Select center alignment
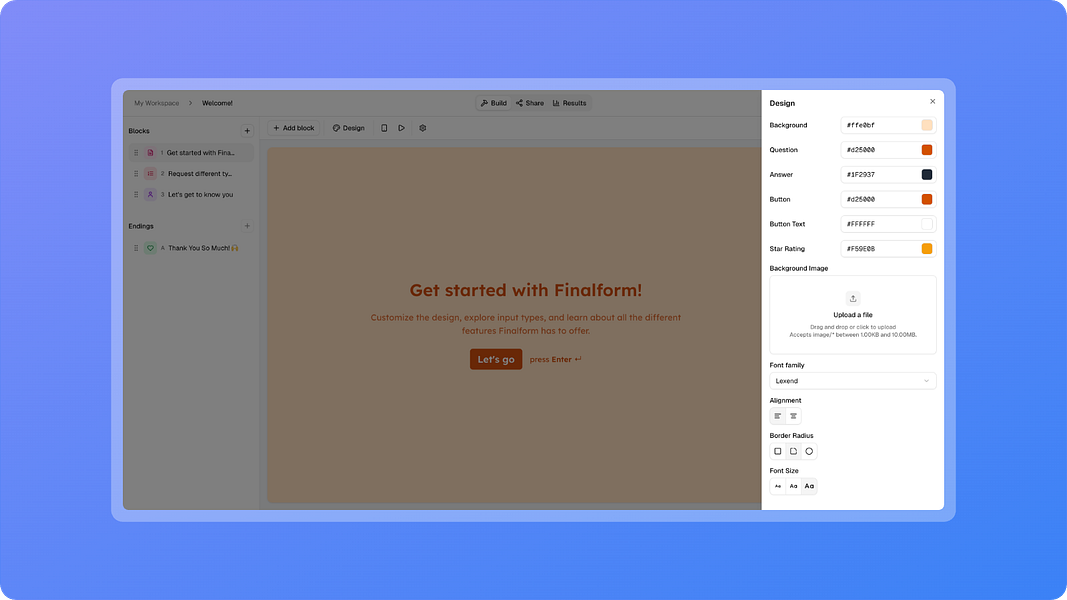 click(793, 416)
